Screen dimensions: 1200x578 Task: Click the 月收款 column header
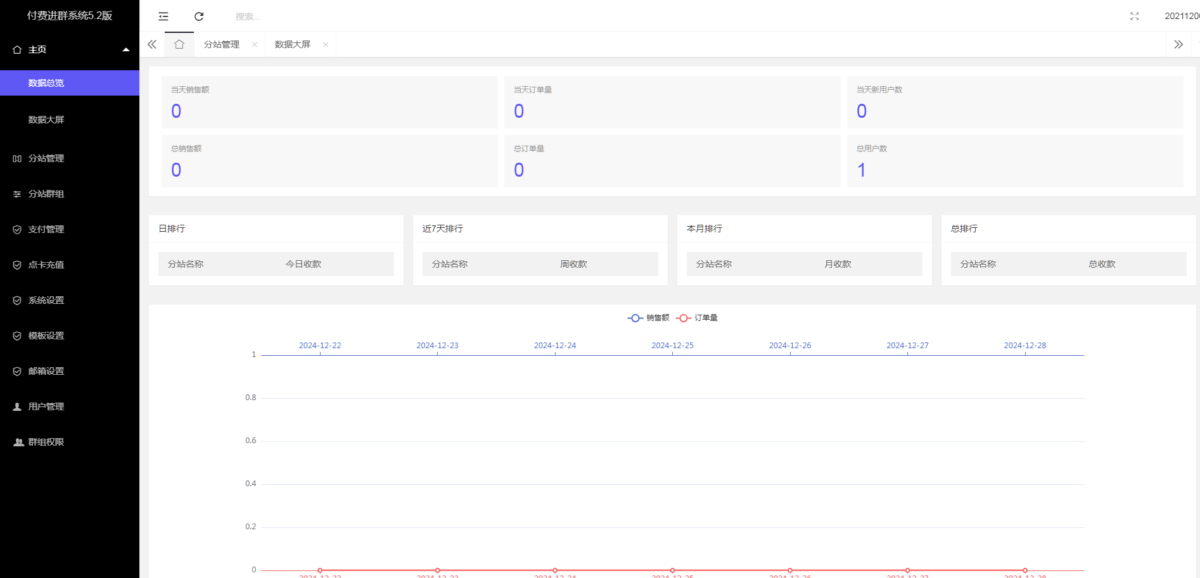coord(837,264)
